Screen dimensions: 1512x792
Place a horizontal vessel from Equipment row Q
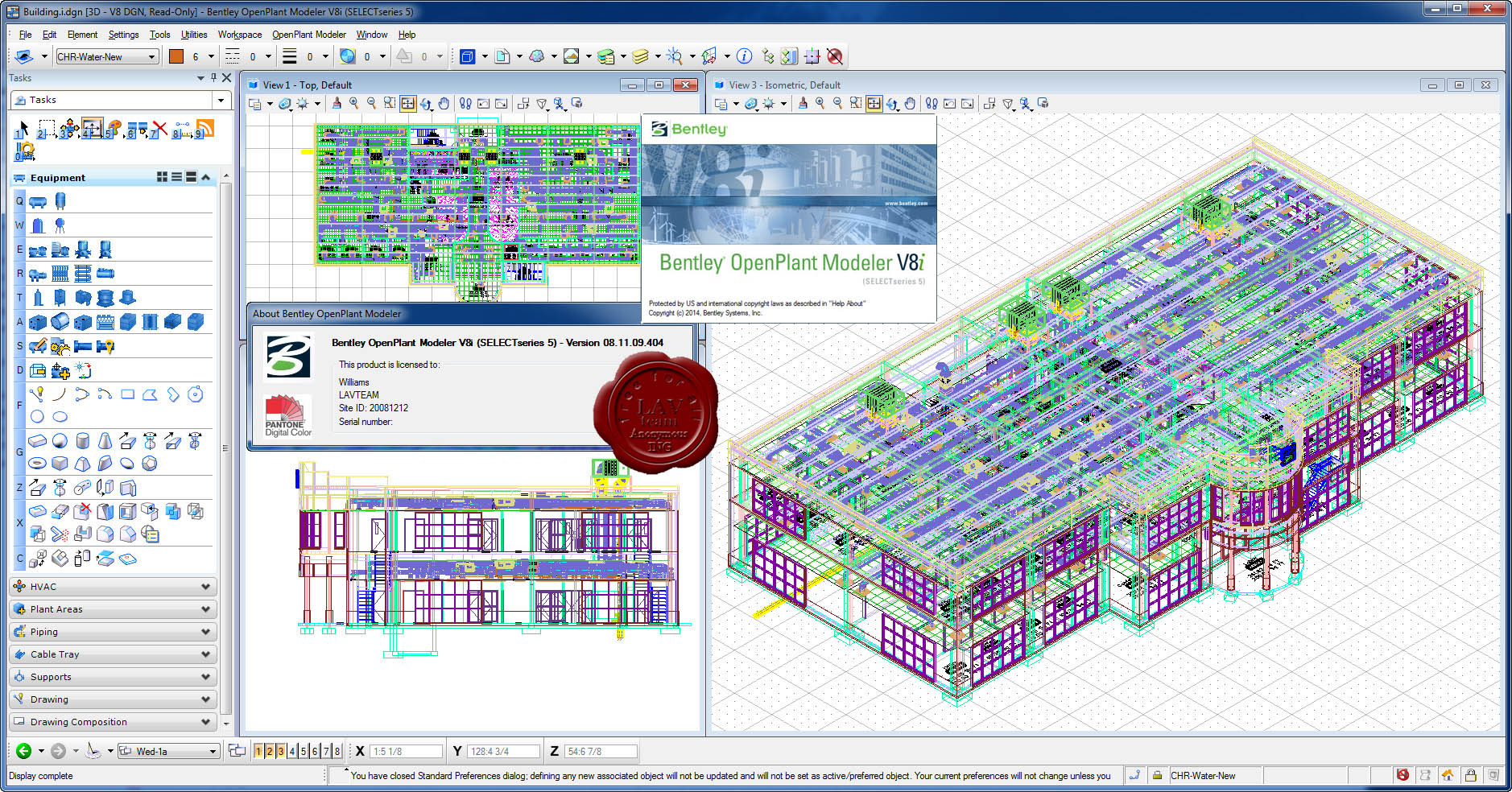point(38,201)
